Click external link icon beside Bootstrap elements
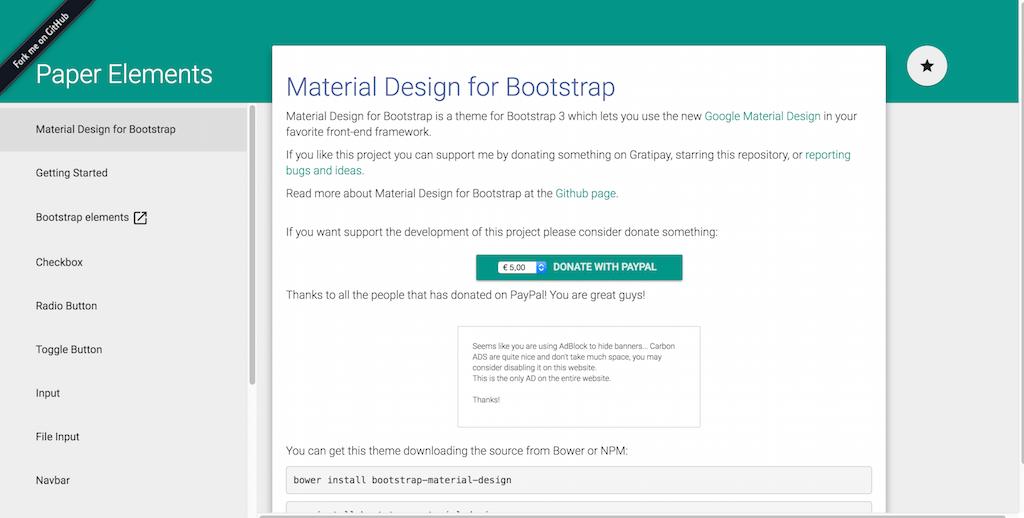The width and height of the screenshot is (1024, 518). coord(140,218)
